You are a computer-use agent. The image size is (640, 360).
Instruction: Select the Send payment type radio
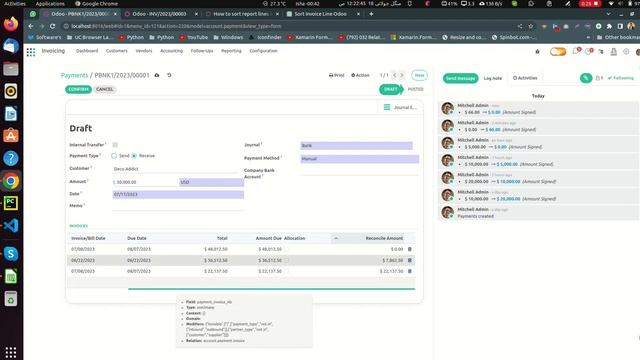coord(114,156)
